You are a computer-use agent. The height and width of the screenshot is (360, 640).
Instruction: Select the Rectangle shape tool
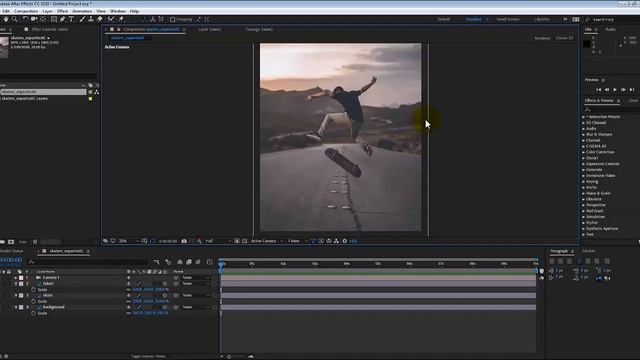coord(54,19)
